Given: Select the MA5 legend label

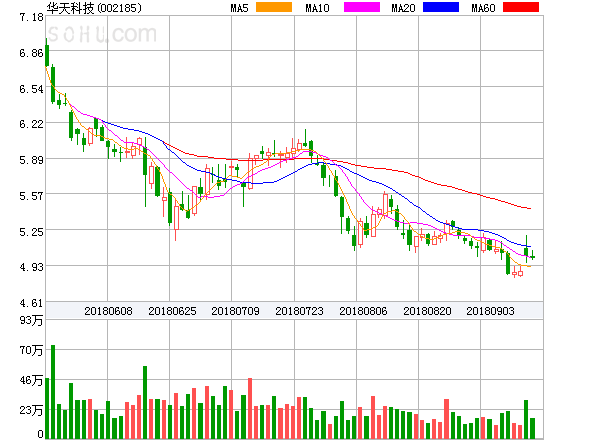Looking at the screenshot, I should coord(240,8).
